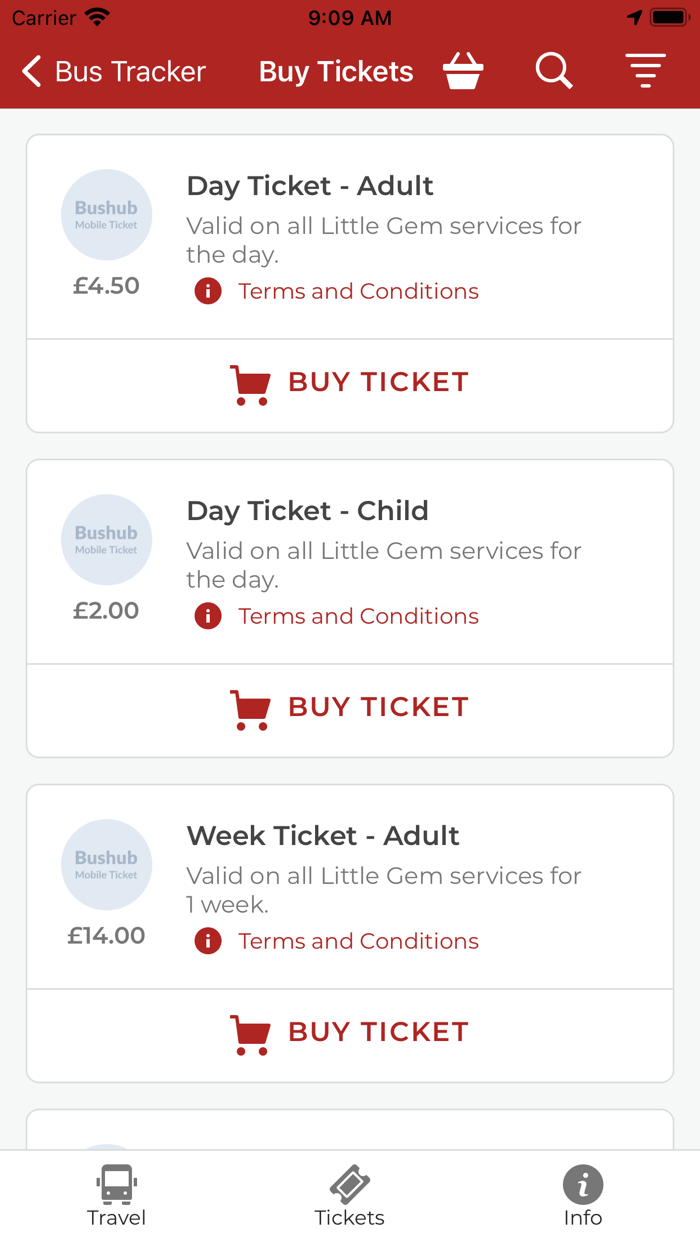Tap Bushub thumbnail on Week Ticket - Adult

pyautogui.click(x=106, y=865)
